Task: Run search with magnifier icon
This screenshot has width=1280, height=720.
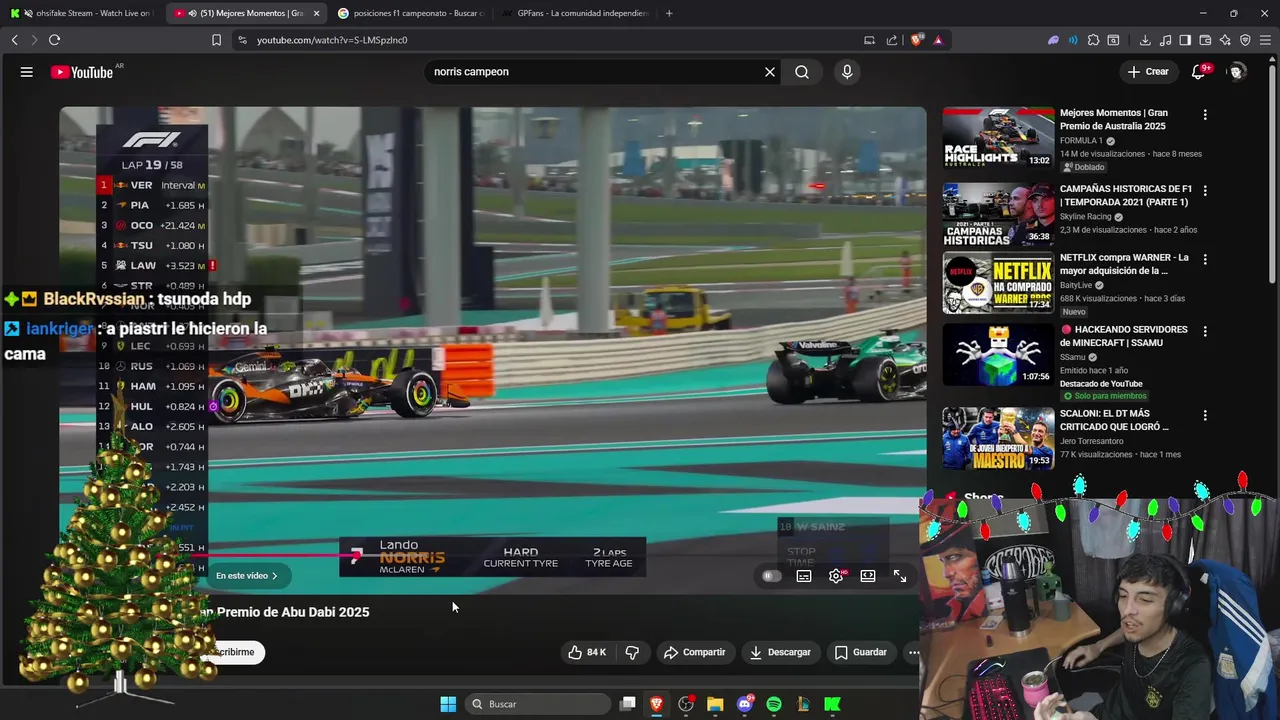Action: pyautogui.click(x=802, y=72)
